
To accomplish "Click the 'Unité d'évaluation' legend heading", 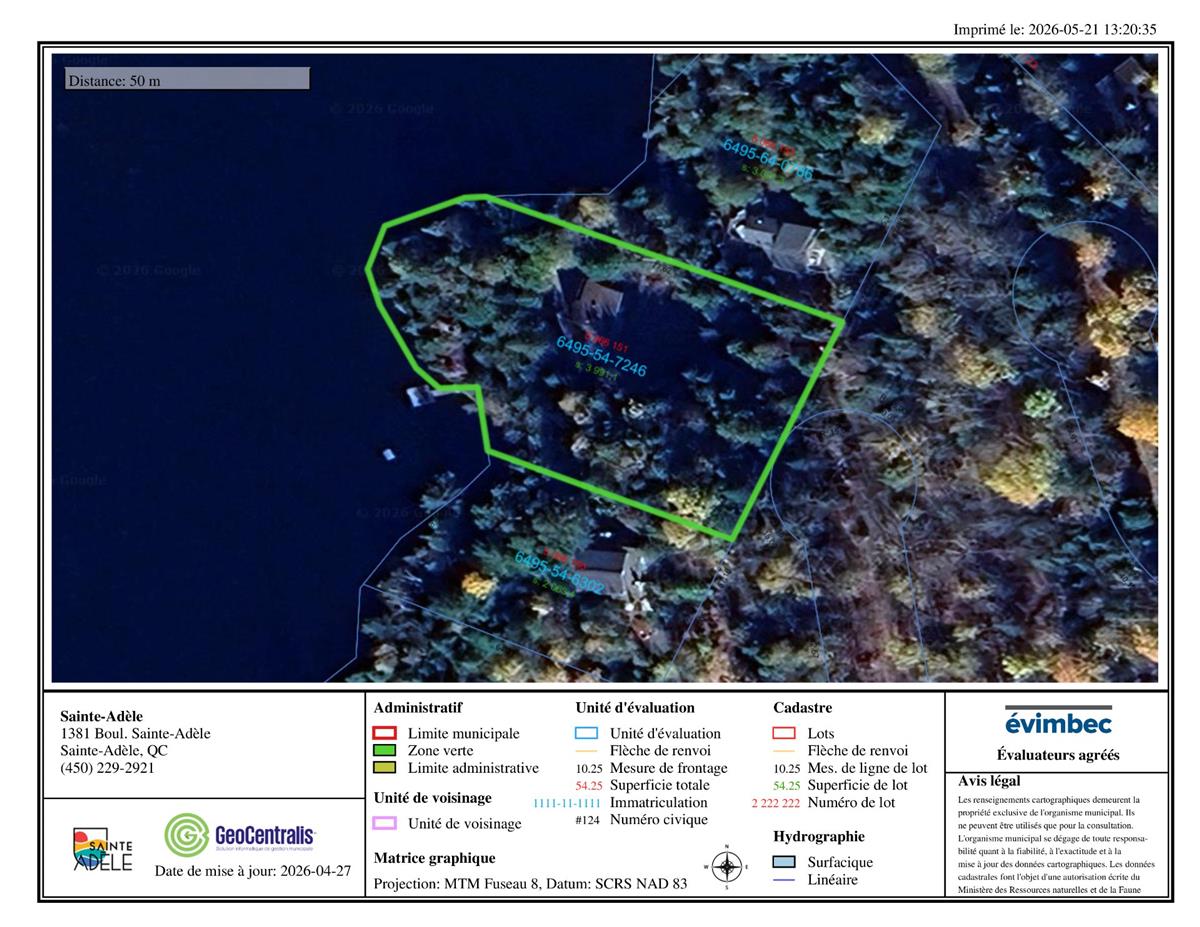I will (x=635, y=708).
